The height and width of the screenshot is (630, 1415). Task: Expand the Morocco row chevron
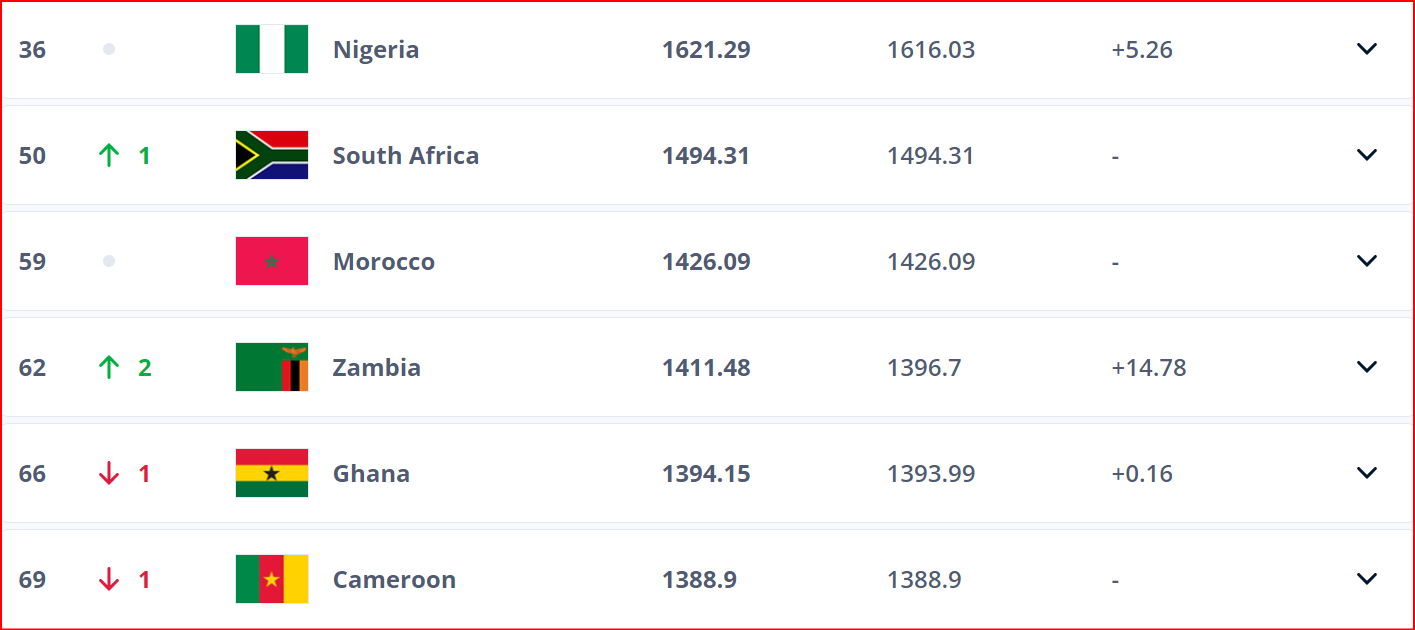[1367, 261]
